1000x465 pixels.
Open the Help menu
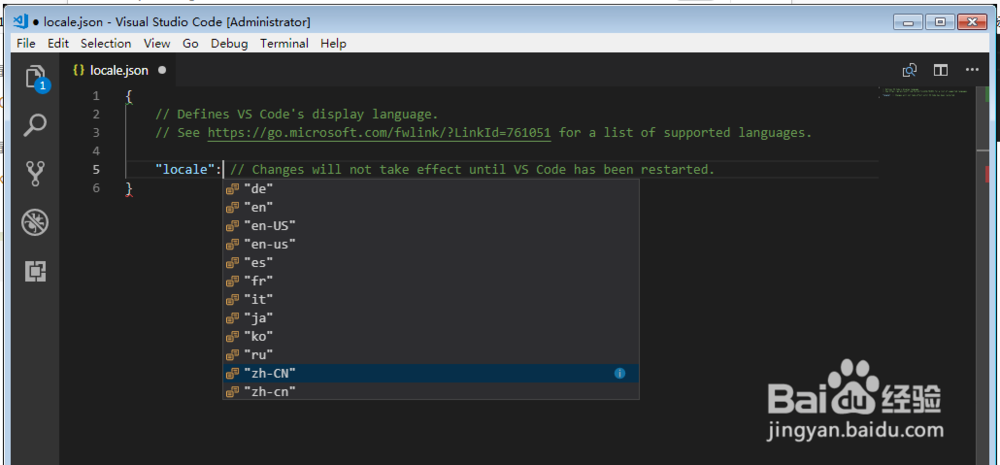pos(334,43)
